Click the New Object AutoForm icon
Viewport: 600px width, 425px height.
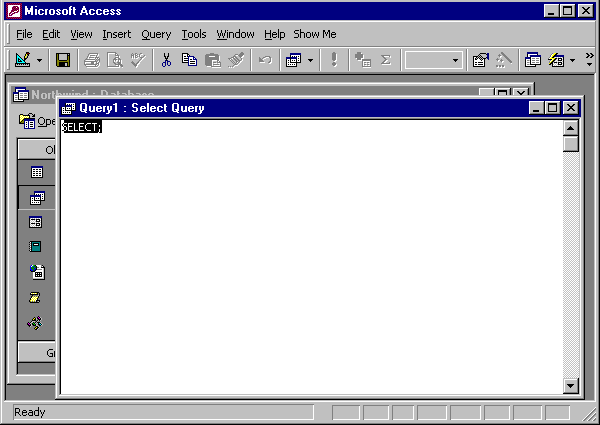click(x=556, y=60)
